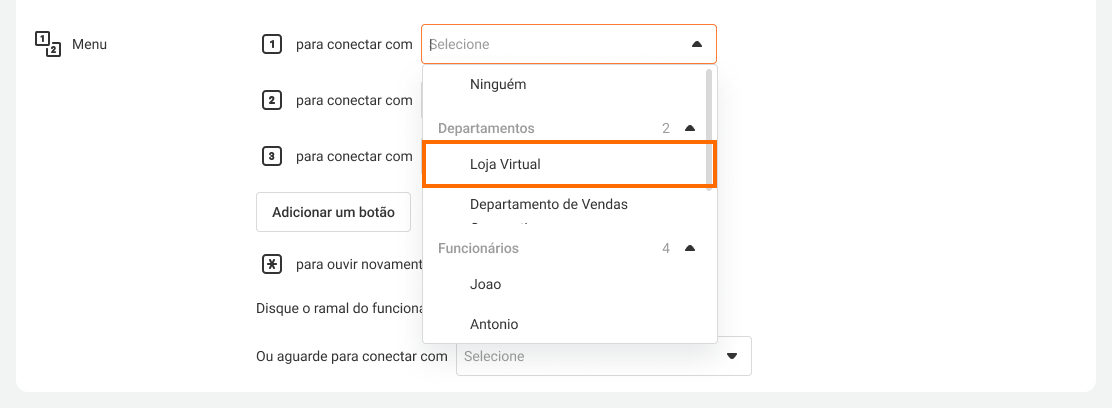The width and height of the screenshot is (1112, 408).
Task: Click the asterisk key icon
Action: coord(271,264)
